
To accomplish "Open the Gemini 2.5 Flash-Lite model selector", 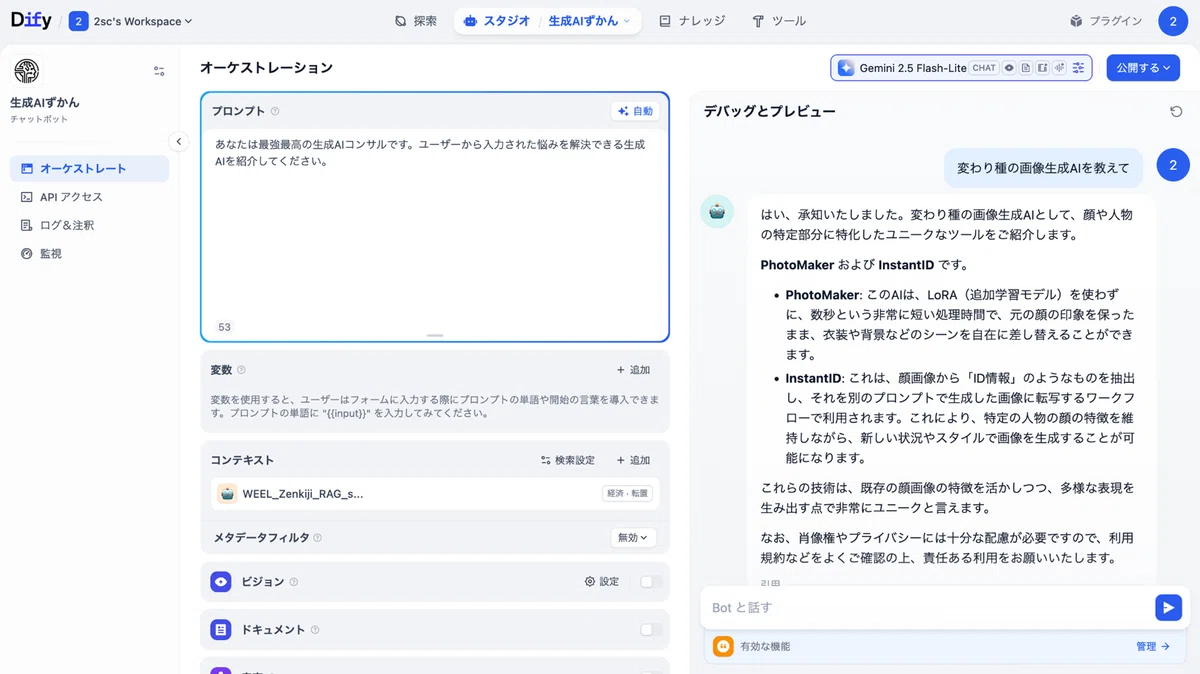I will [961, 68].
